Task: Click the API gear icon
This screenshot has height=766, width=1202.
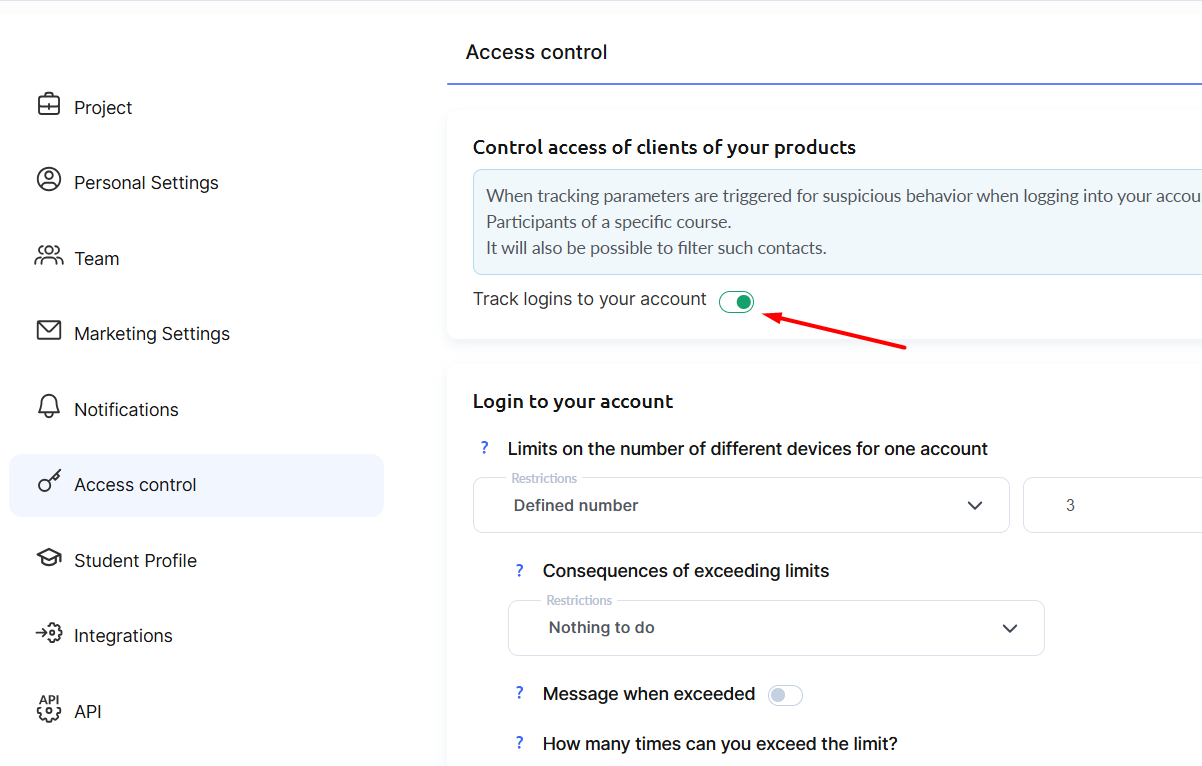Action: (49, 709)
